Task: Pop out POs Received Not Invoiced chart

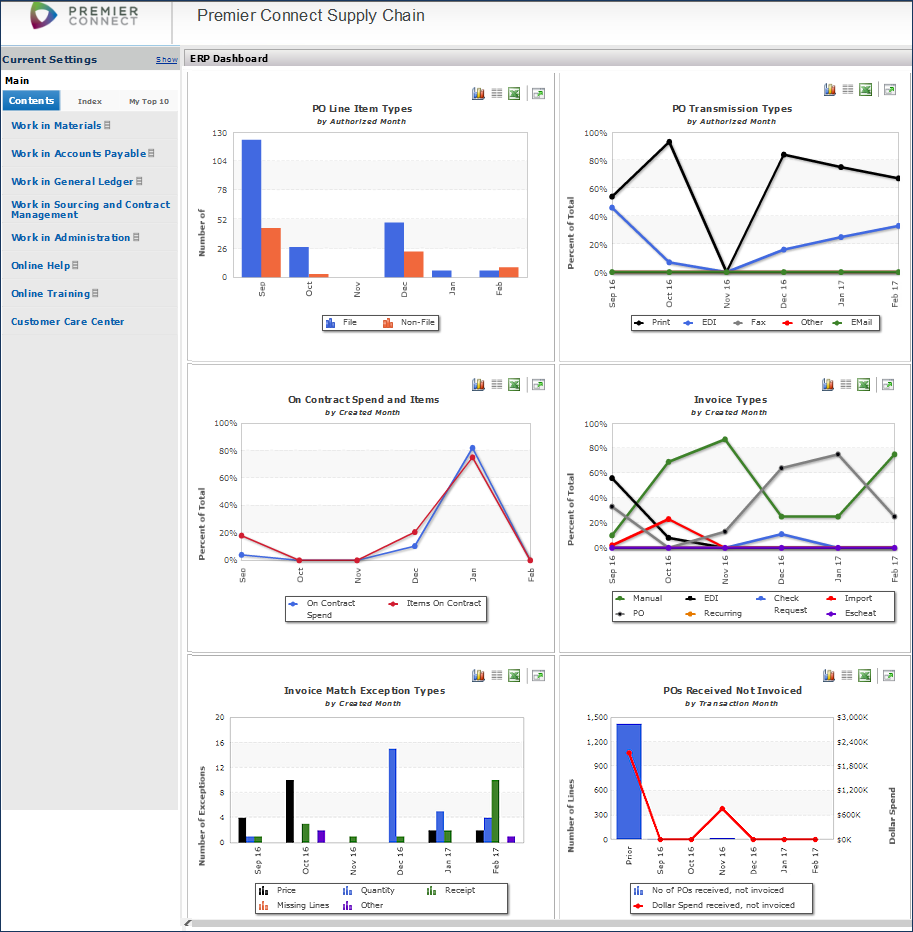Action: click(888, 675)
